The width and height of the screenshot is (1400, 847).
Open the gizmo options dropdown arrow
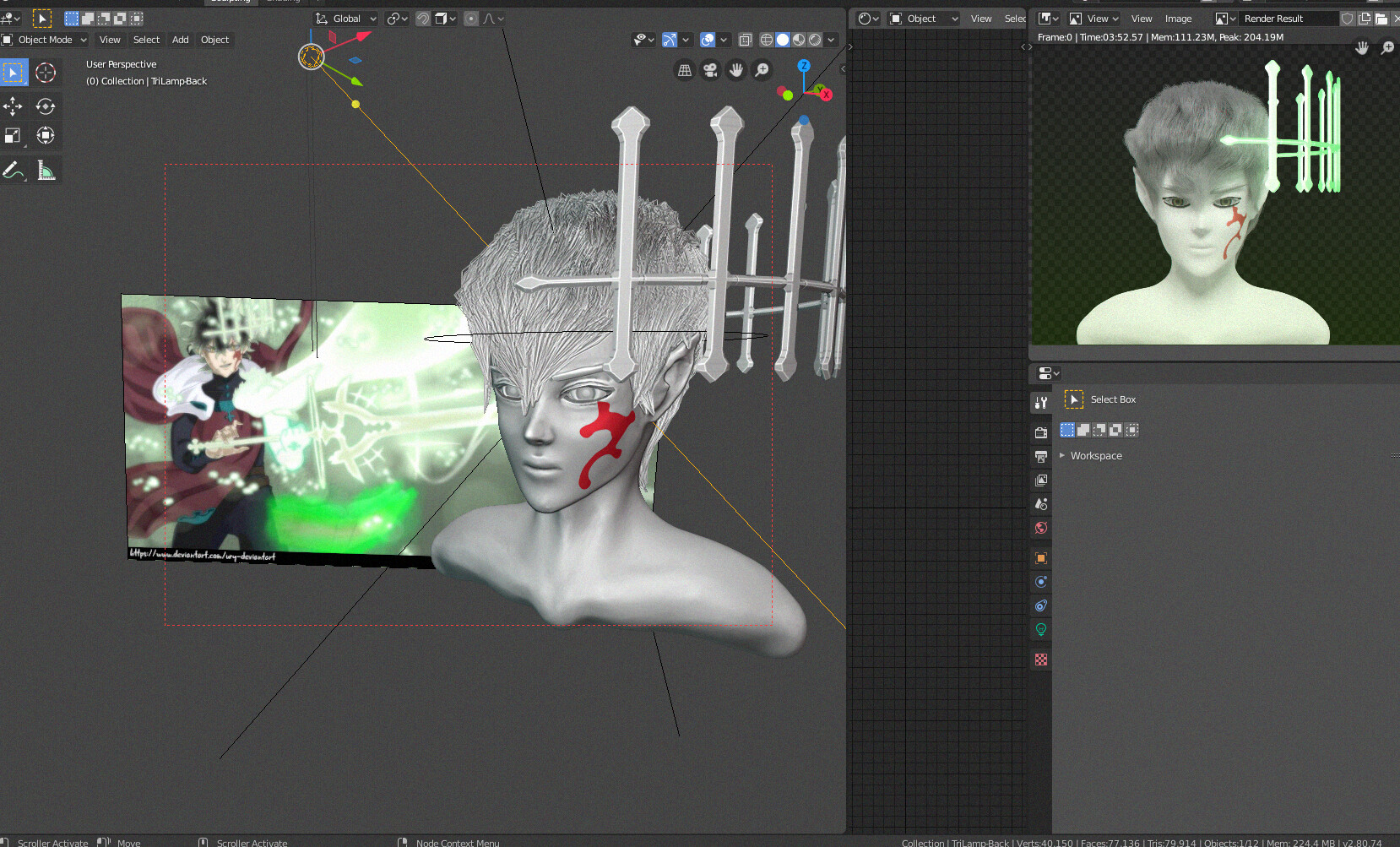tap(686, 40)
